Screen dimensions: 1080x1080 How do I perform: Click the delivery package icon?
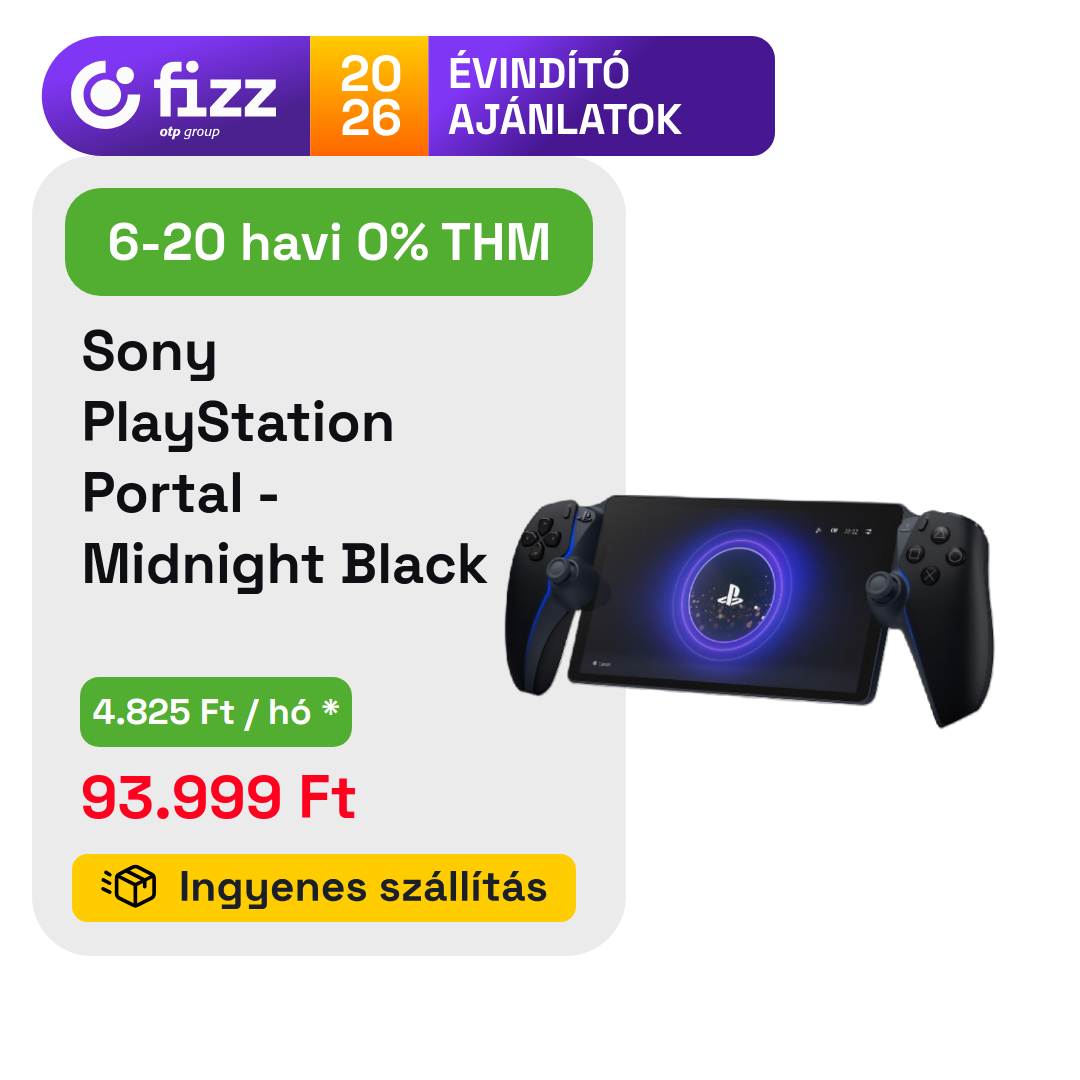point(130,887)
